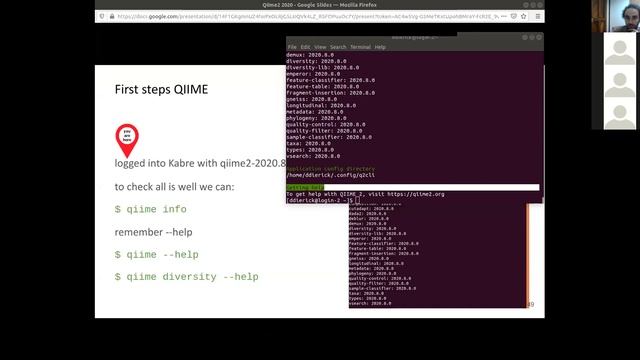The image size is (640, 360).
Task: Open the terminal View menu
Action: [x=320, y=47]
